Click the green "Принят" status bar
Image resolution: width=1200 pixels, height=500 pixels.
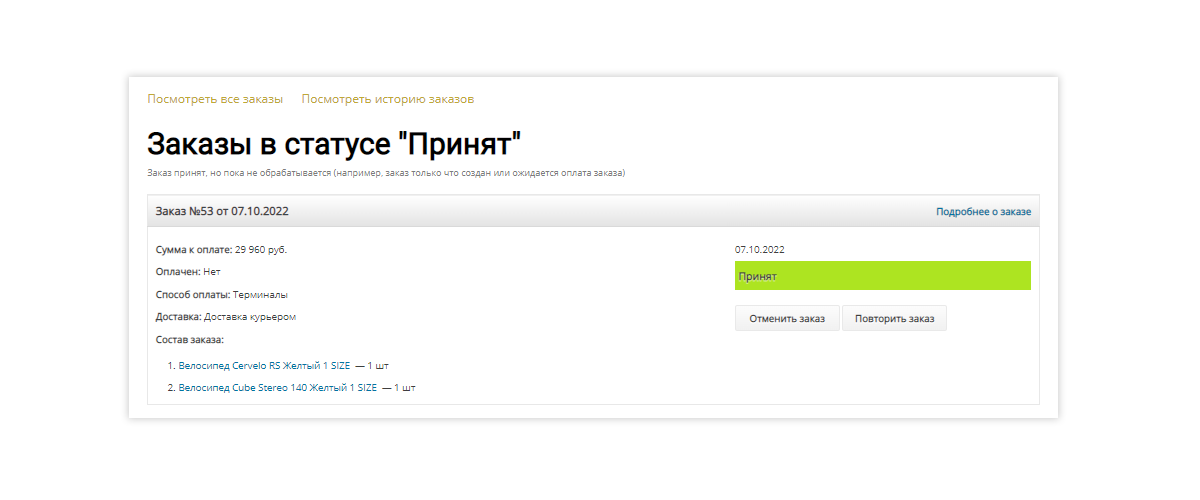coord(882,276)
